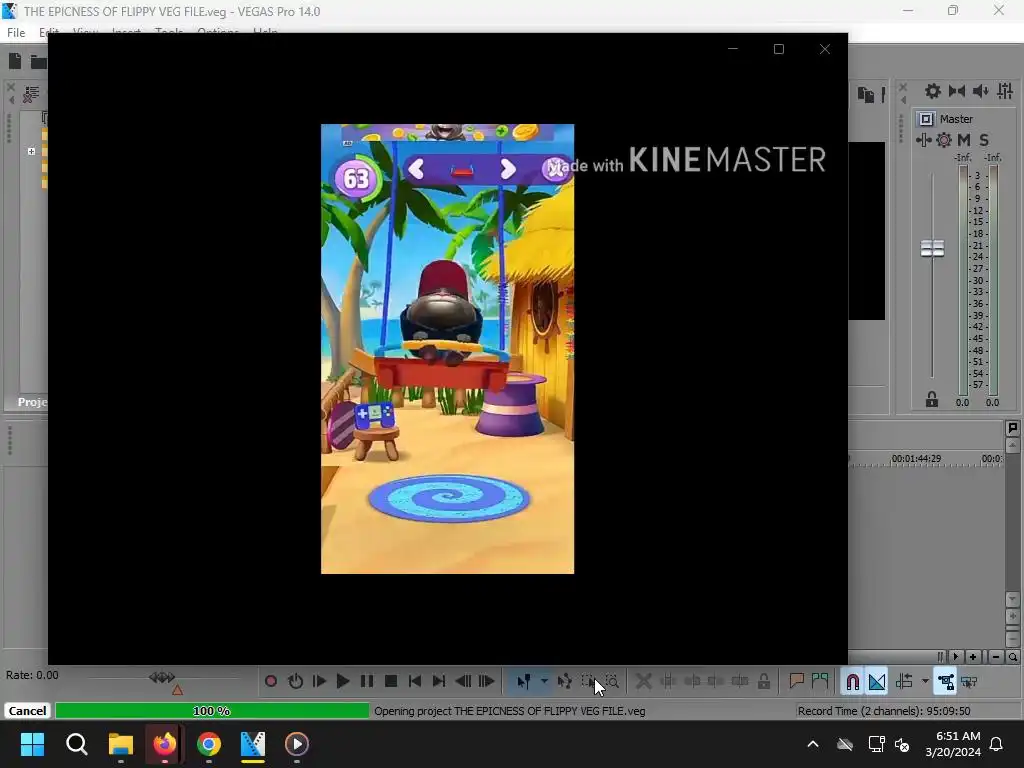1024x768 pixels.
Task: Click Remove Unused Media icon in Project Media
Action: coord(30,95)
